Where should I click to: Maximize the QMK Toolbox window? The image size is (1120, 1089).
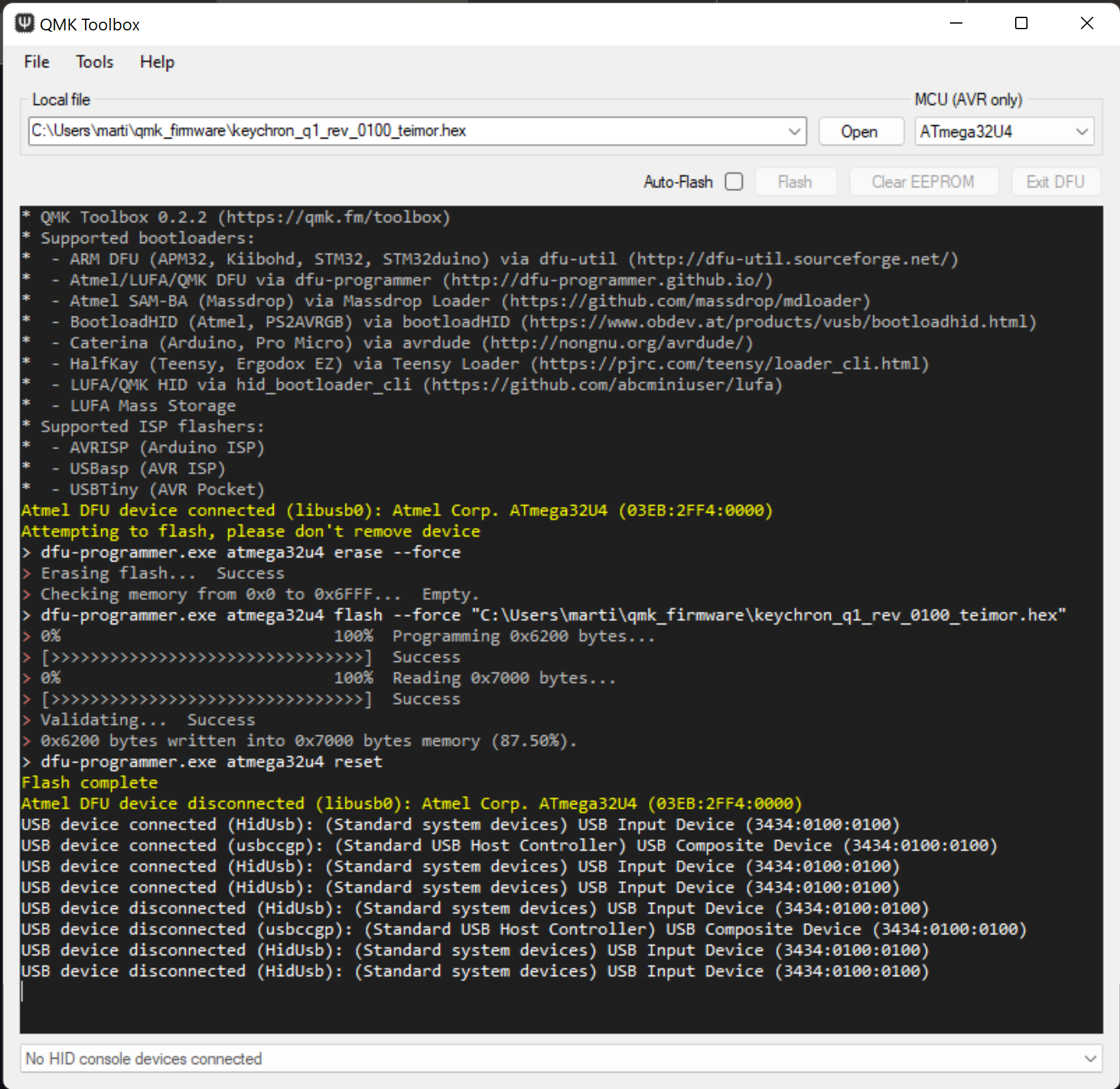click(1021, 24)
